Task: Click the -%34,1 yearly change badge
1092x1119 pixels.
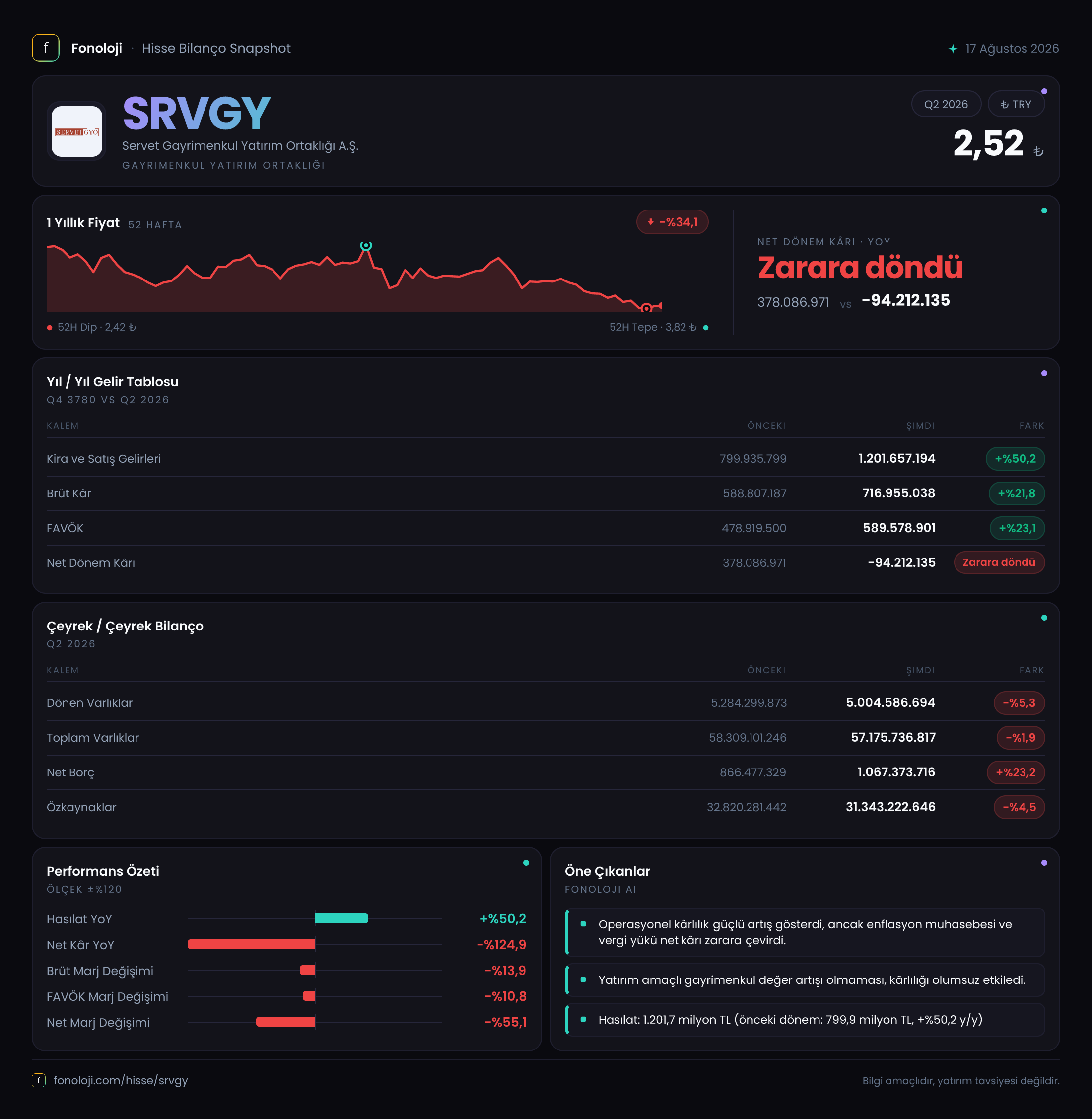Action: [672, 222]
